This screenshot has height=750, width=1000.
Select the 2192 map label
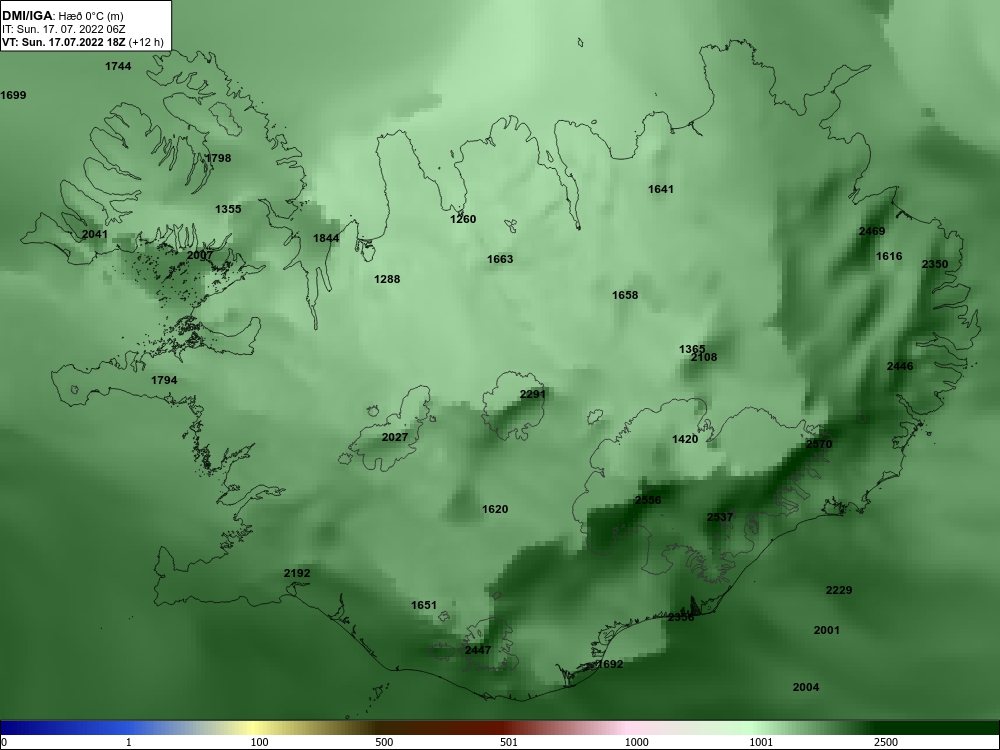tap(297, 573)
